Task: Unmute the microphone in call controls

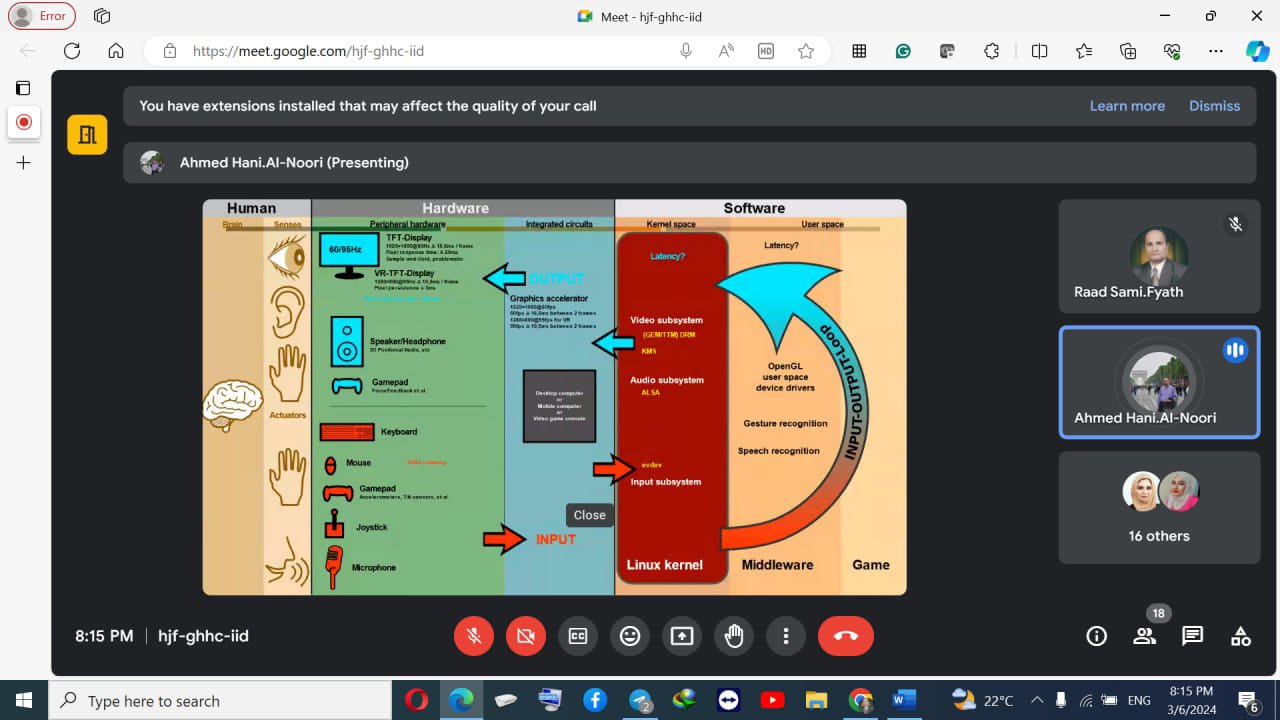Action: click(474, 636)
